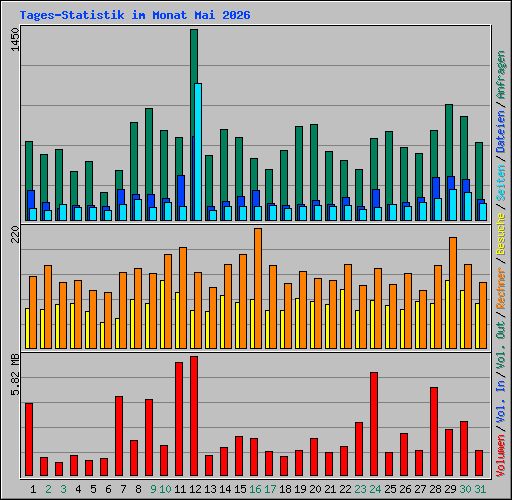Click day label 3 on the x-axis

(x=63, y=489)
